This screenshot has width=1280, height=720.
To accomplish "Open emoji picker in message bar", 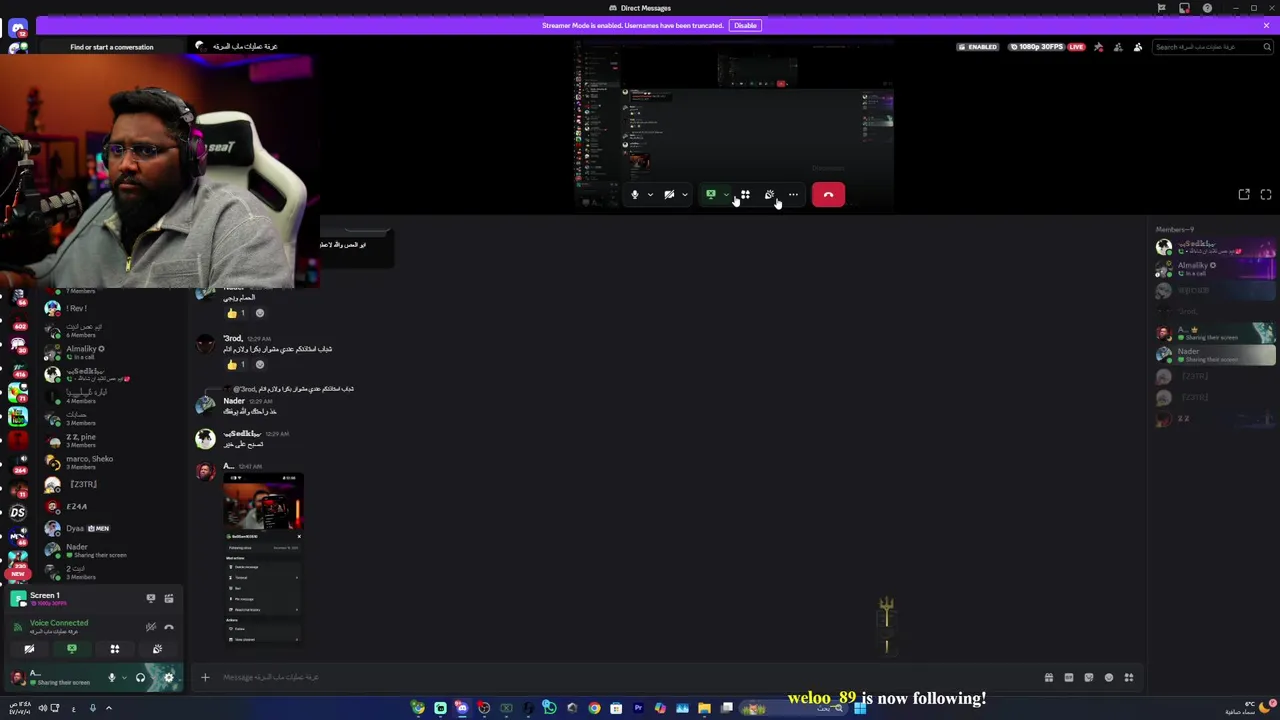I will [x=1109, y=677].
